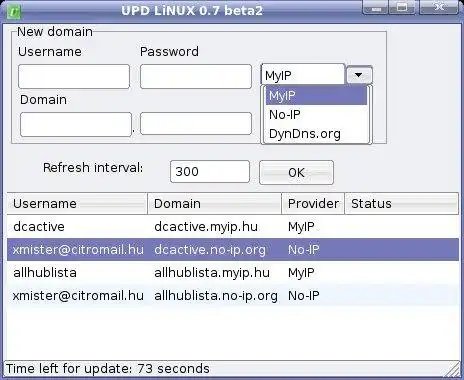
Task: Choose DynDns.org from the provider list
Action: 316,134
